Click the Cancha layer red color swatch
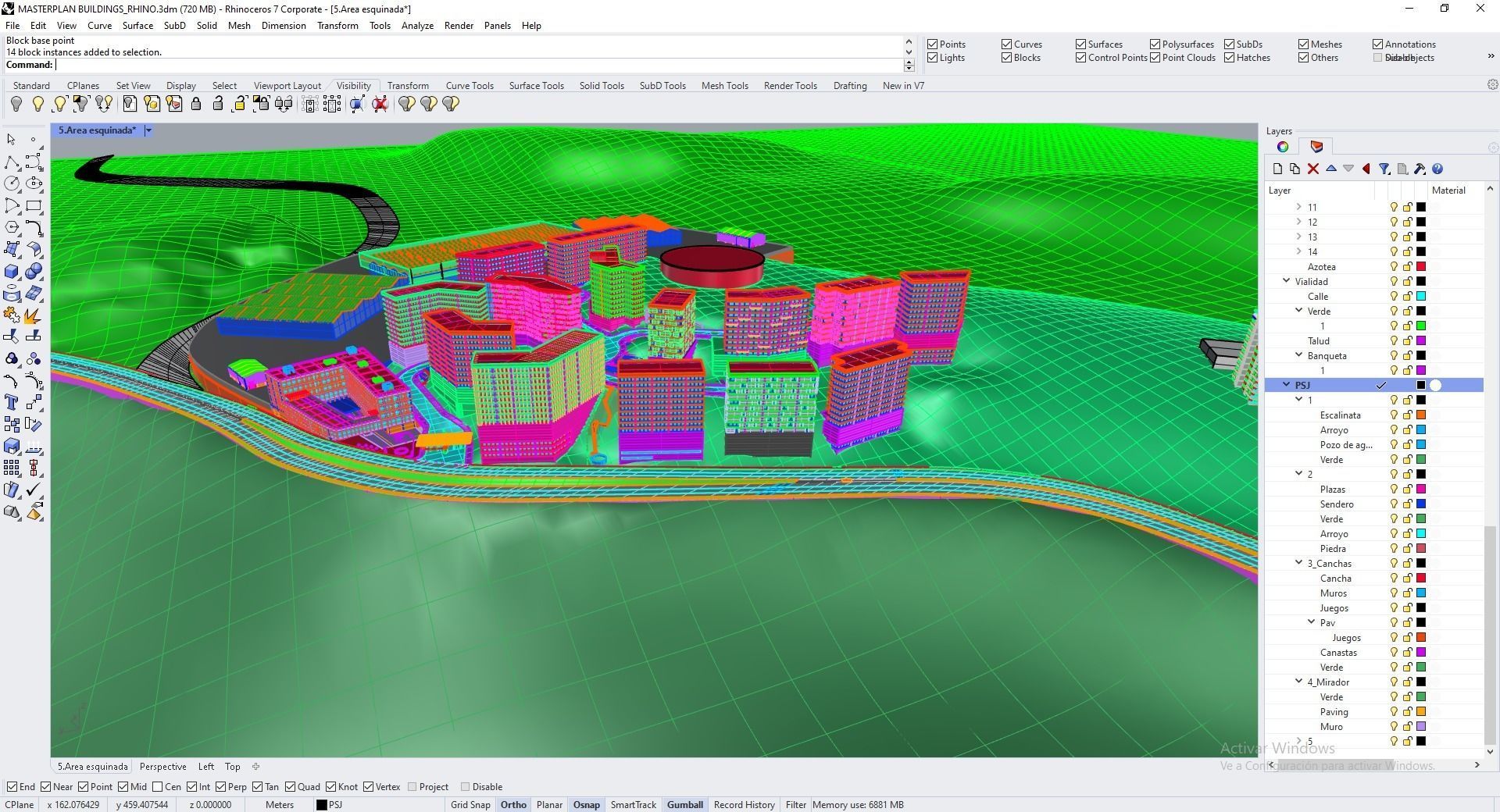Screen dimensions: 1500x812 tap(1421, 579)
